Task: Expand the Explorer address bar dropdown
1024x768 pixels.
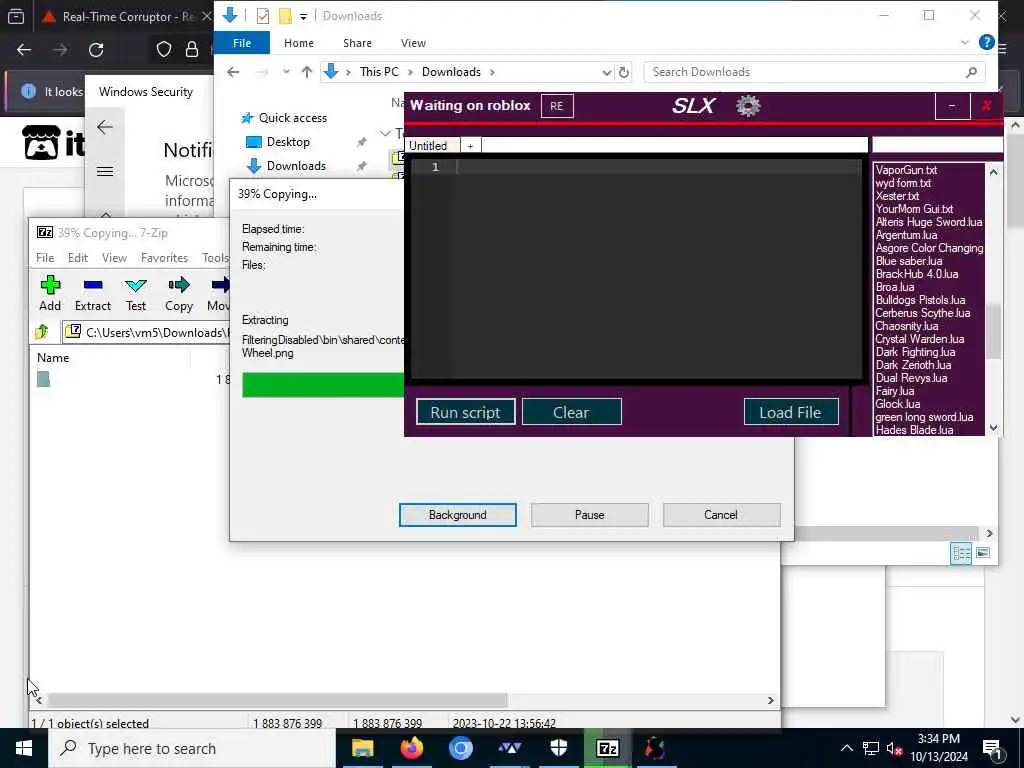Action: pyautogui.click(x=607, y=72)
